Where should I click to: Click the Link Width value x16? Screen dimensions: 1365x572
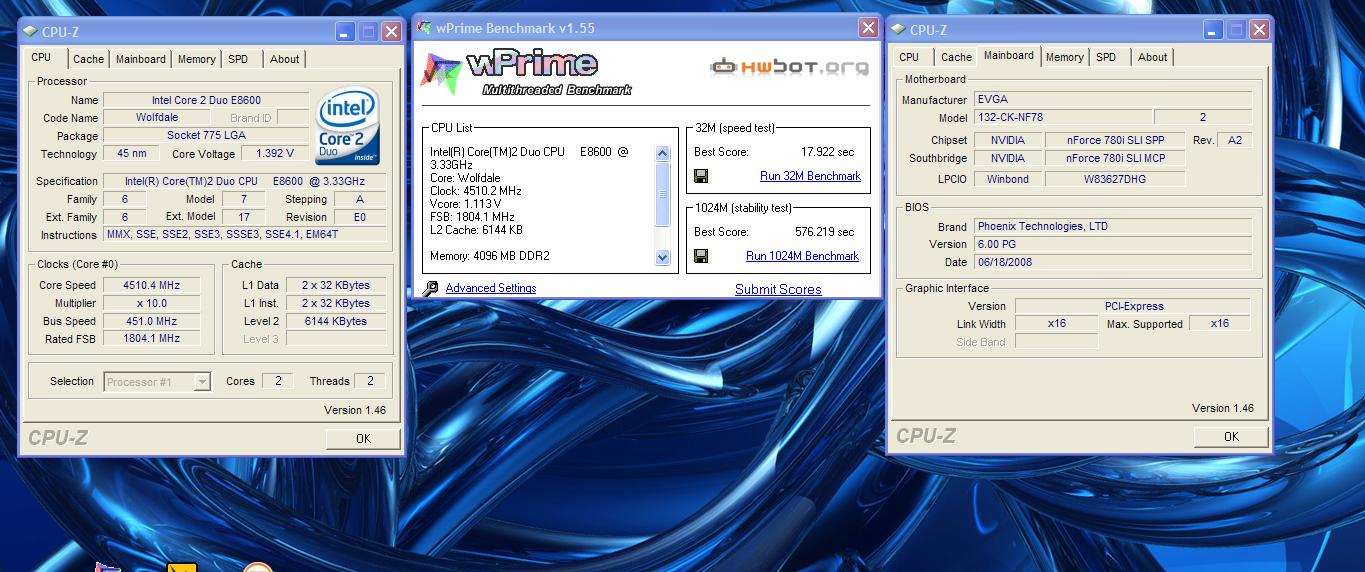point(1057,324)
